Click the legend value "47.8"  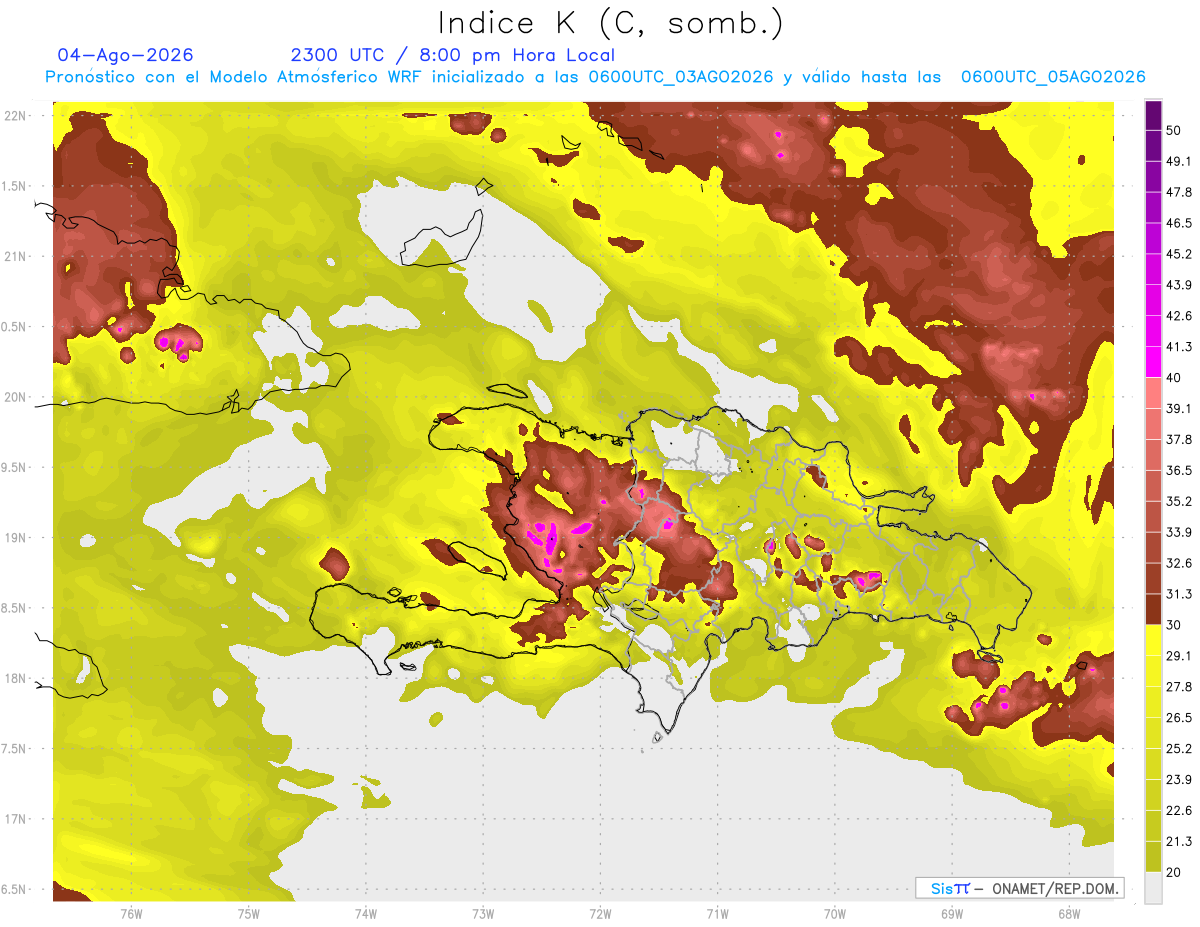[1179, 192]
